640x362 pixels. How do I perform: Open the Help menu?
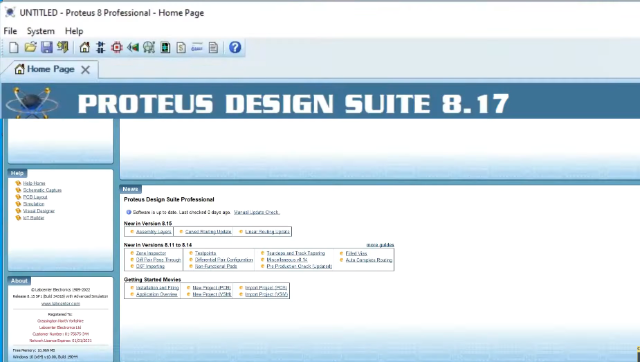74,31
